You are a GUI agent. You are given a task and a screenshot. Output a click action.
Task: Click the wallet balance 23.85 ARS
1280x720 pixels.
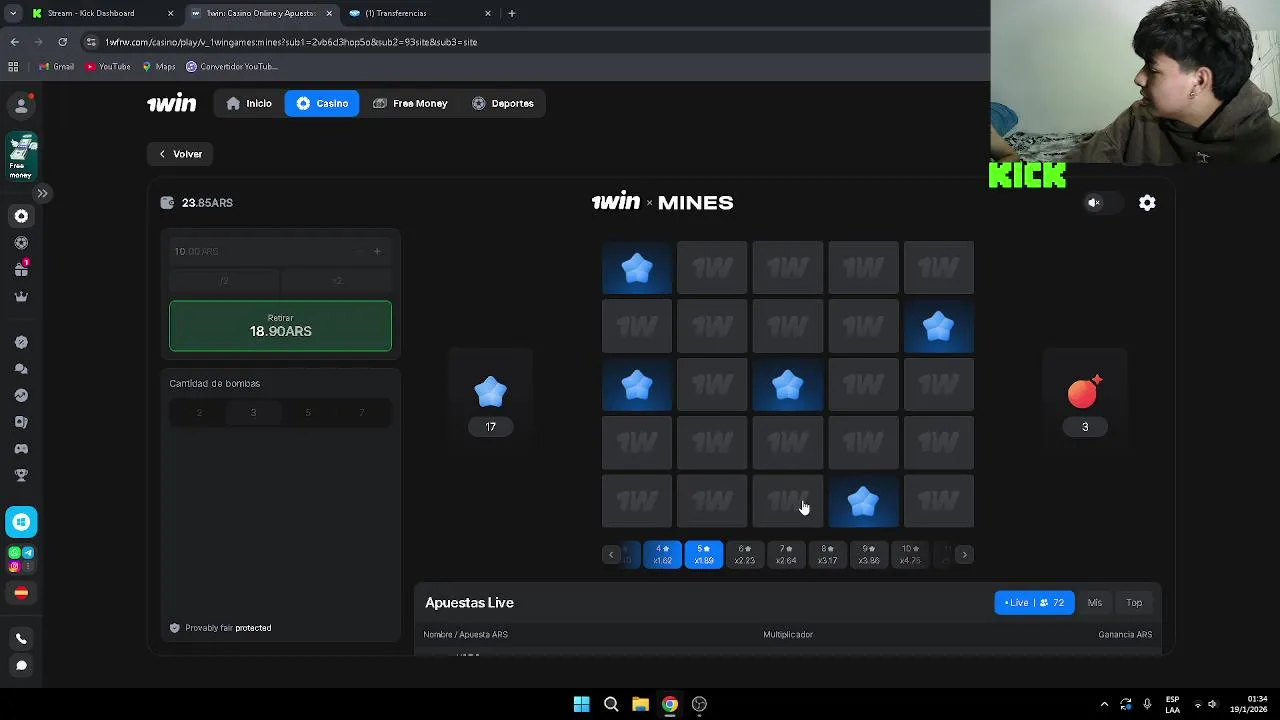pos(198,203)
